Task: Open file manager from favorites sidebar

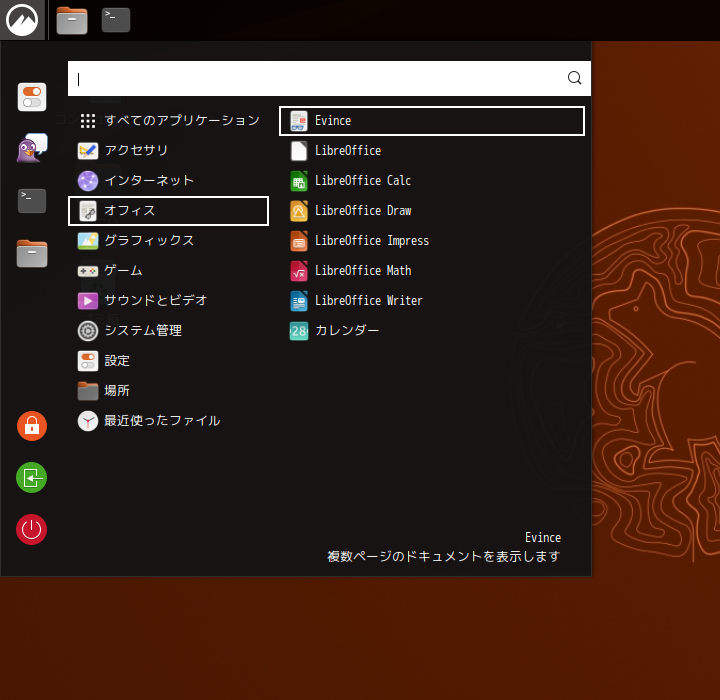Action: pos(32,253)
